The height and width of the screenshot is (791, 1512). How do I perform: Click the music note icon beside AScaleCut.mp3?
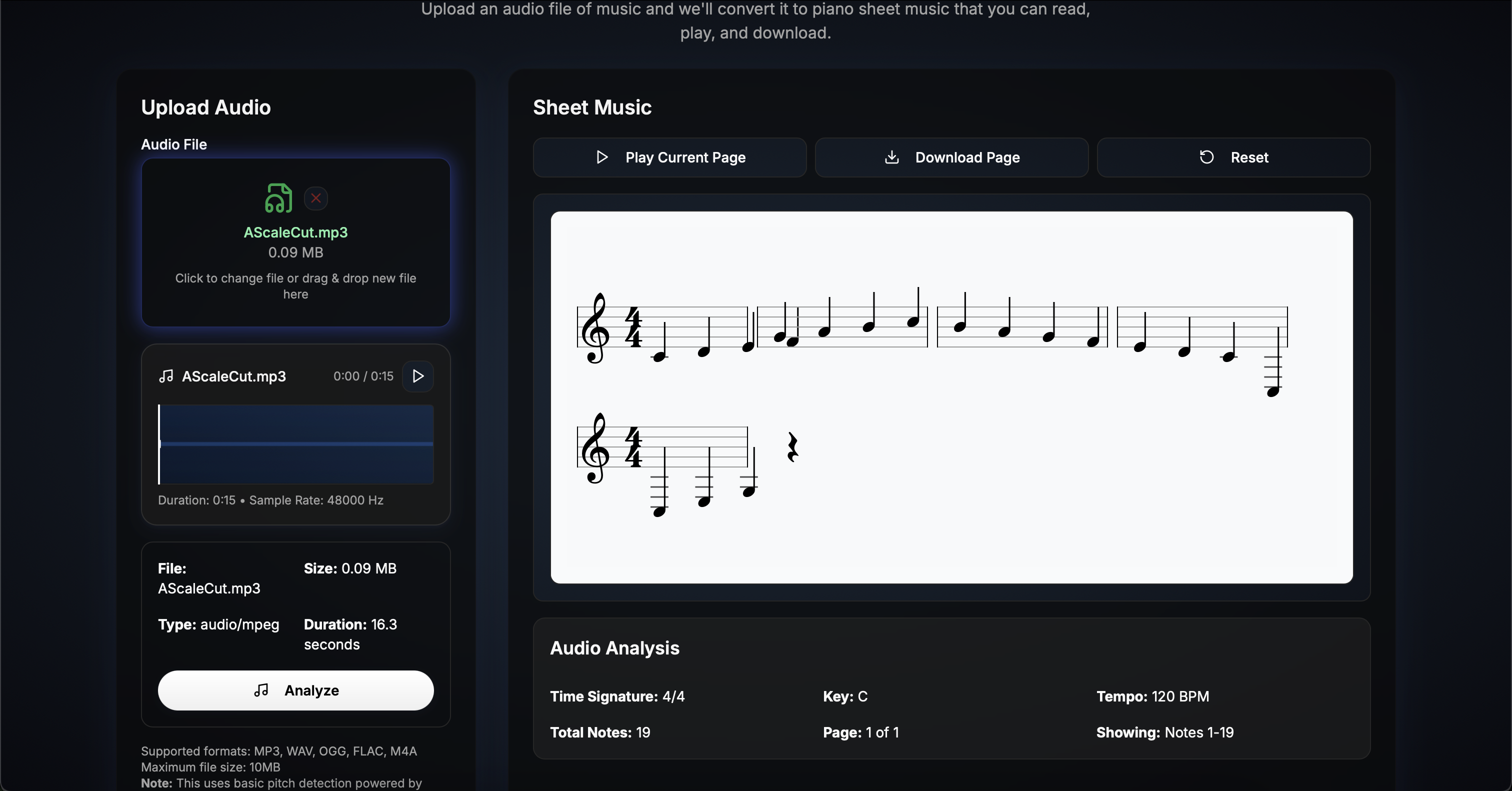166,376
